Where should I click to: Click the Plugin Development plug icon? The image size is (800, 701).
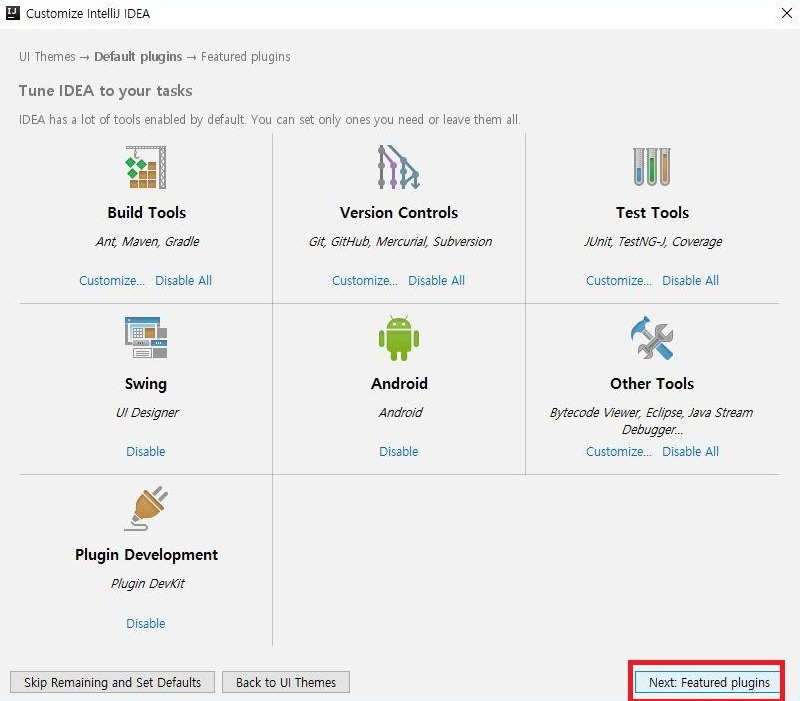(146, 508)
